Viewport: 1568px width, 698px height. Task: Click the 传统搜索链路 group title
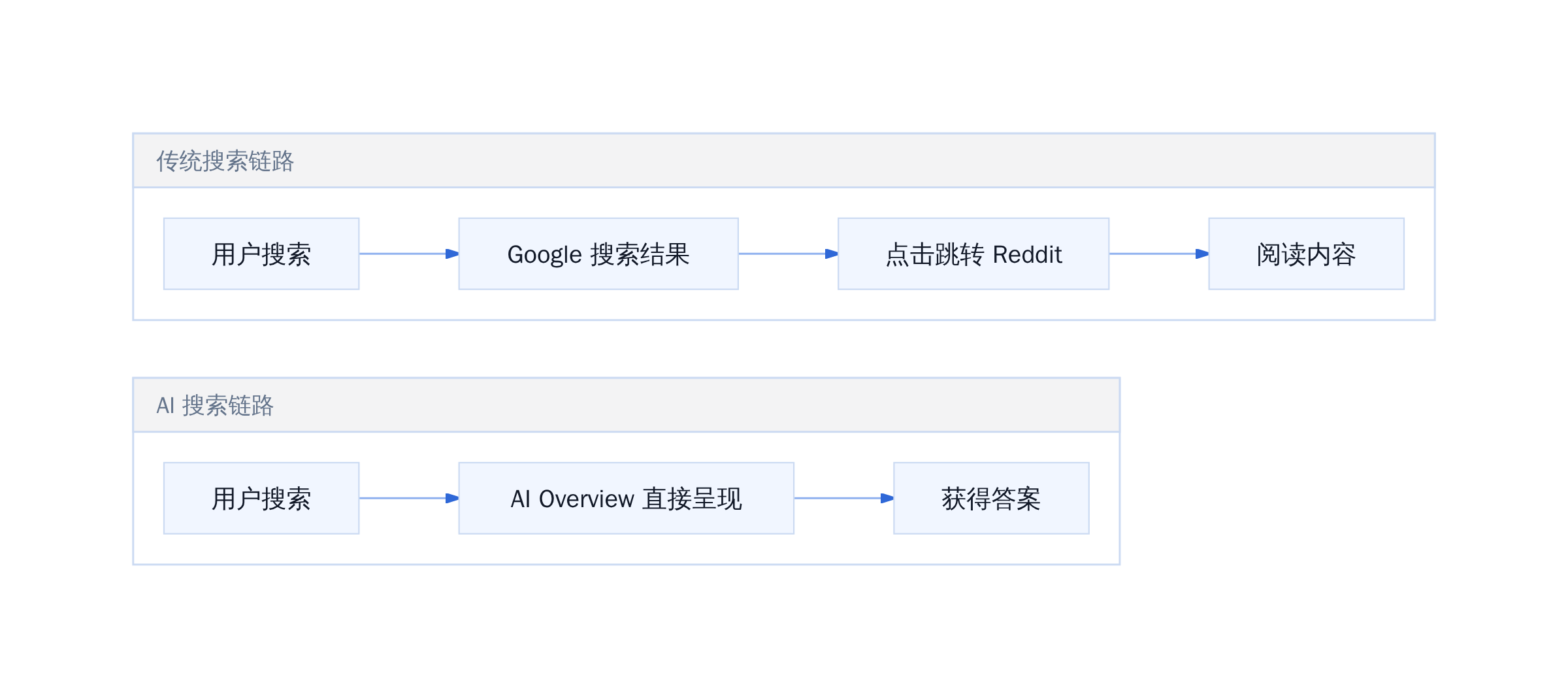coord(225,161)
